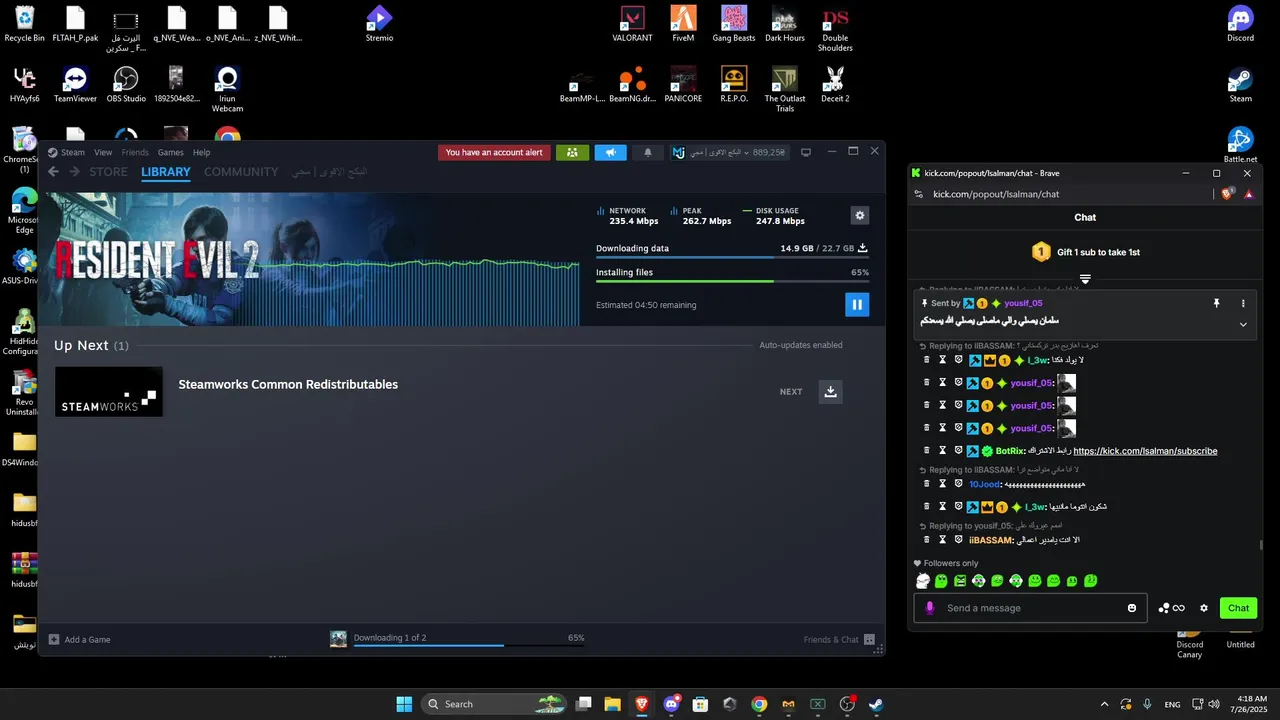This screenshot has width=1280, height=720.
Task: Click the Downloading data progress bar
Action: [x=732, y=258]
